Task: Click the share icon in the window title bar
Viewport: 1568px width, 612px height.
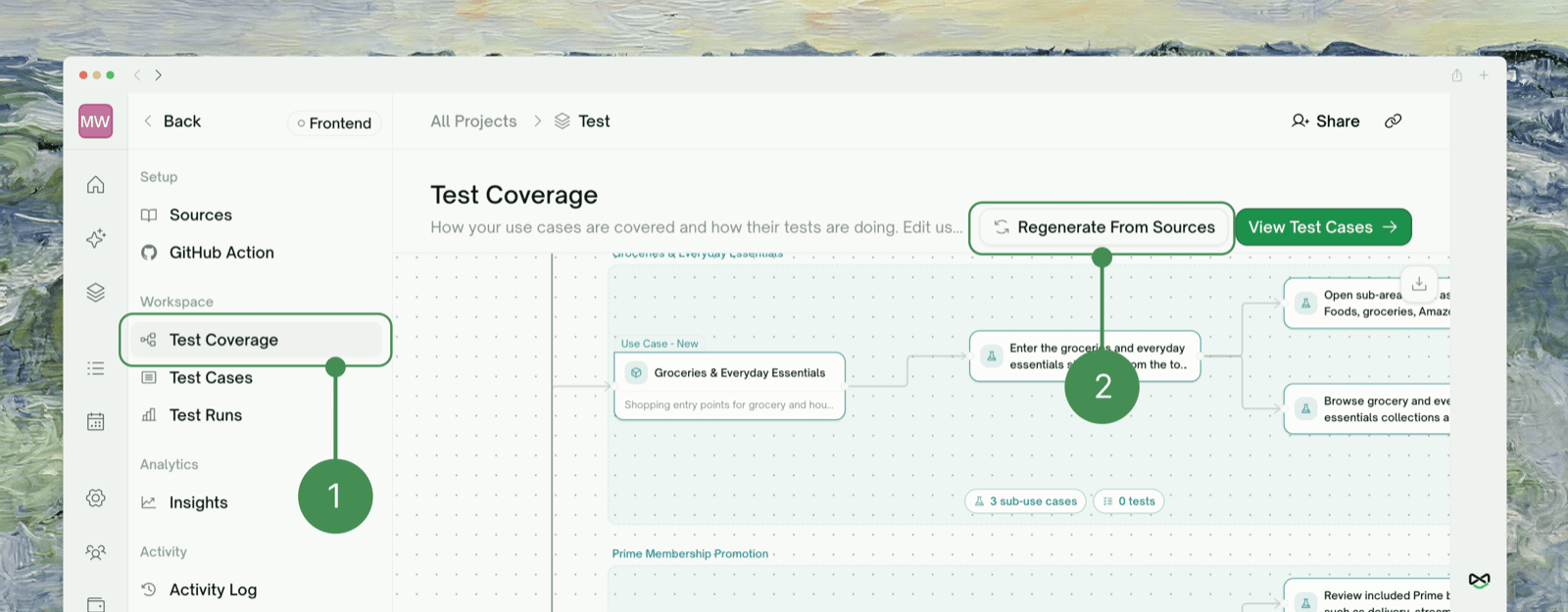Action: (1457, 75)
